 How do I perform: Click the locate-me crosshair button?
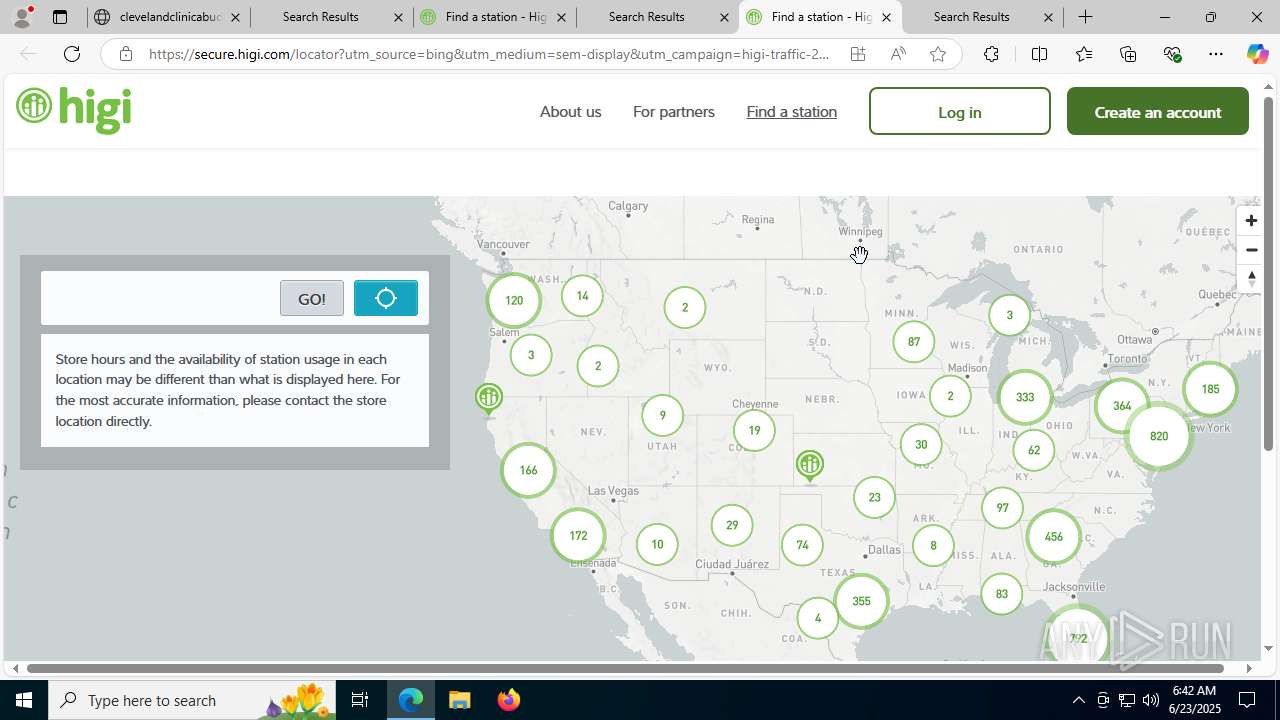pos(386,298)
